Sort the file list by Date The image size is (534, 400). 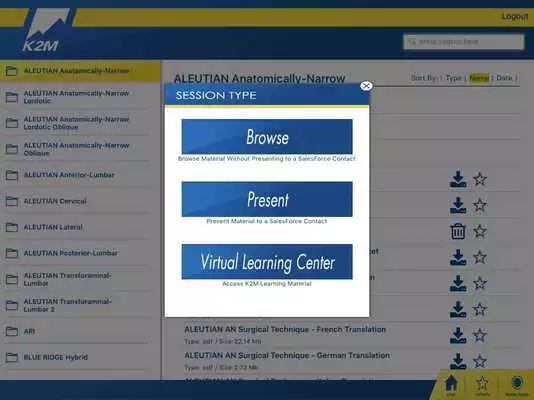click(x=504, y=78)
